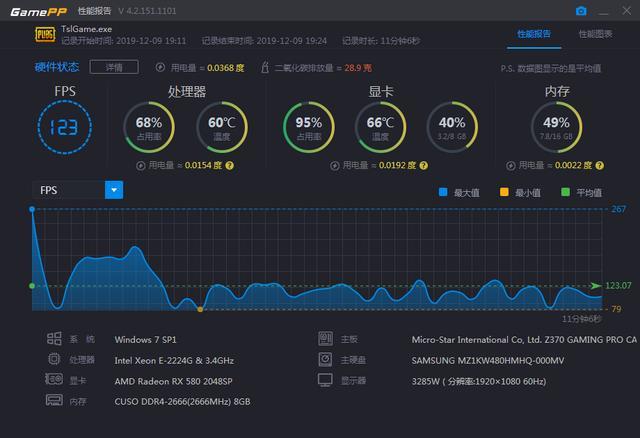
Task: Click the memory 49% gauge
Action: 556,127
